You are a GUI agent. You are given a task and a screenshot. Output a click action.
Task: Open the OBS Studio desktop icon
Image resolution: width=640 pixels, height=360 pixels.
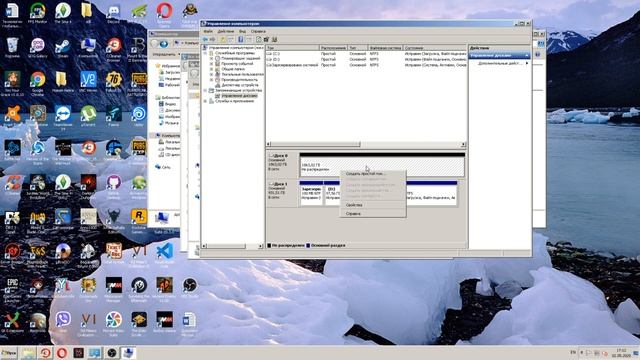click(189, 287)
